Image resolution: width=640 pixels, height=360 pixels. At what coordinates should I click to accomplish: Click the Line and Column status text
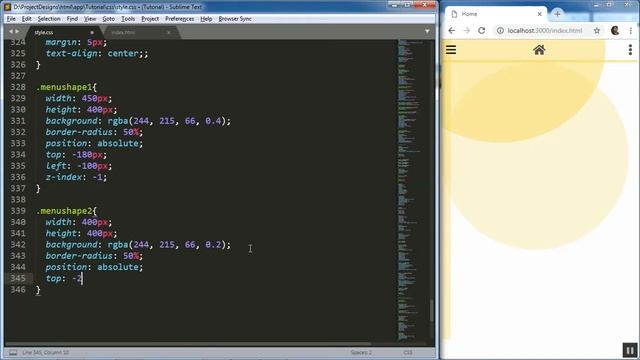point(46,352)
